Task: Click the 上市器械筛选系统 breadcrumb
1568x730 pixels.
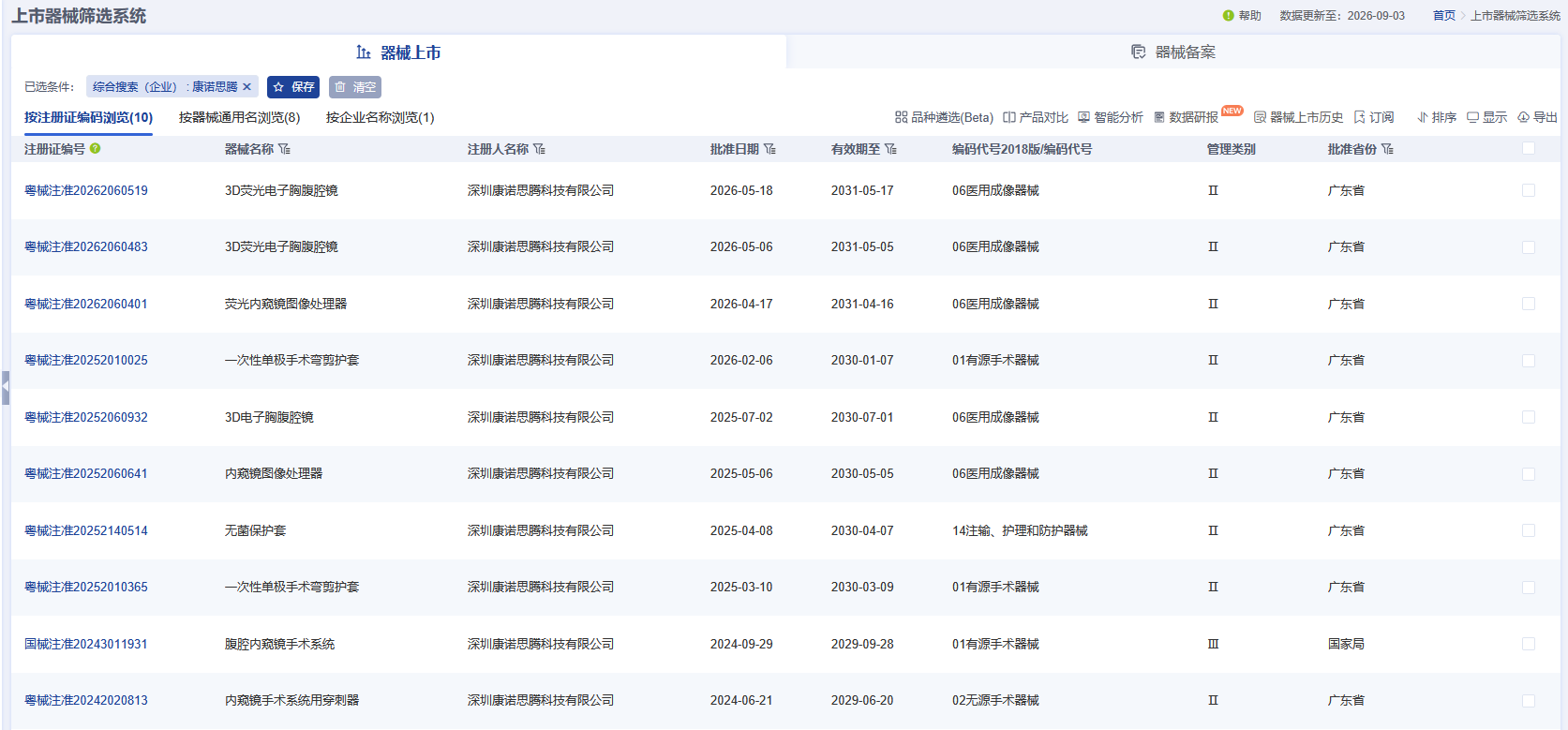Action: 1516,16
